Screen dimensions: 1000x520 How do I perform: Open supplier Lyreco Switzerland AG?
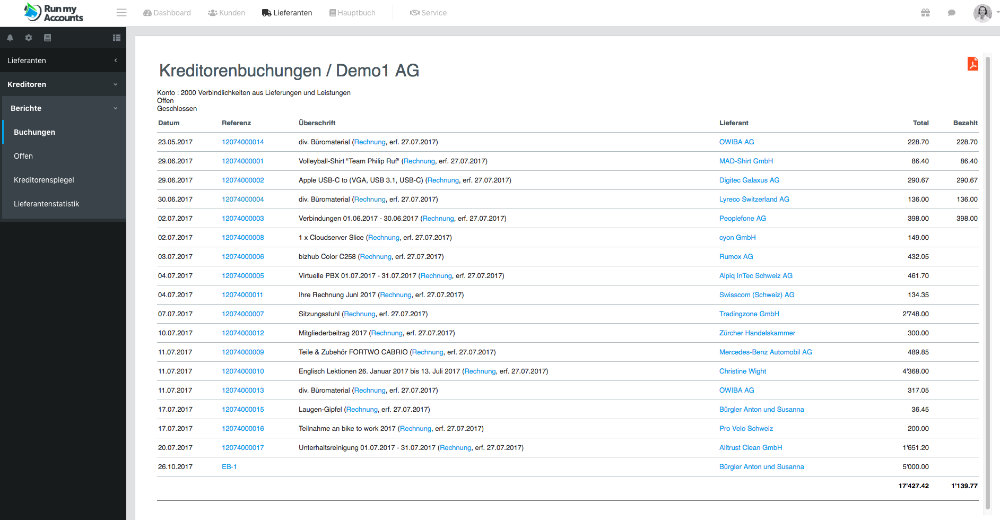(x=754, y=199)
